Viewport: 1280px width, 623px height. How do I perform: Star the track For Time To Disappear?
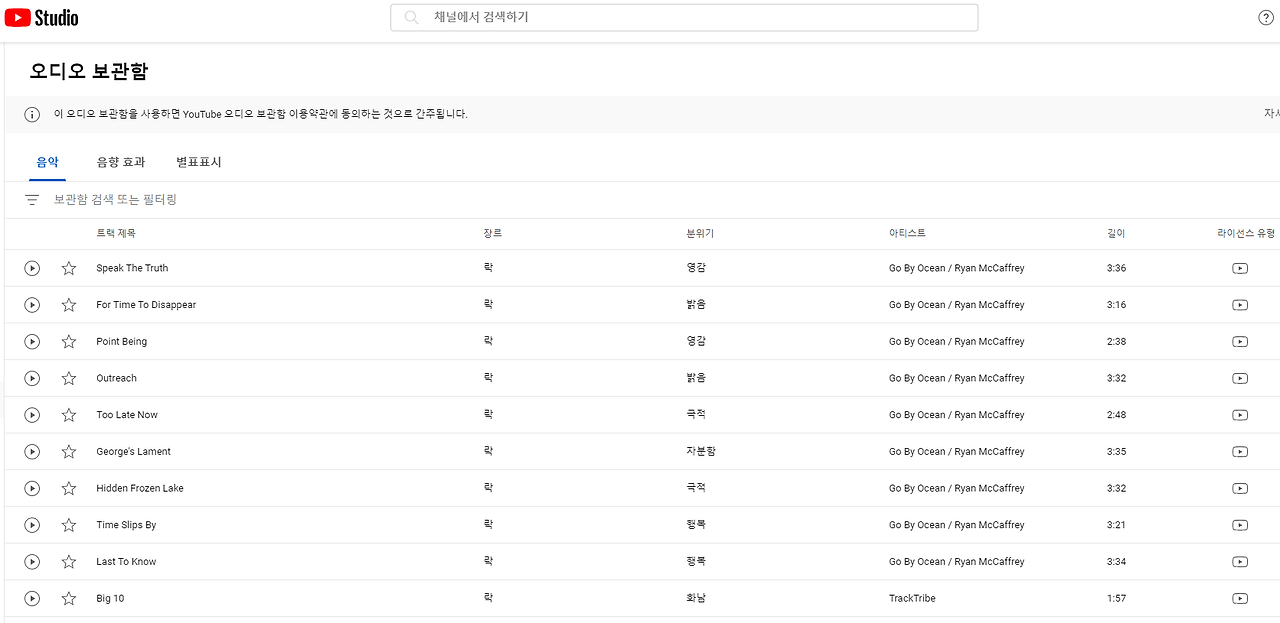(69, 305)
